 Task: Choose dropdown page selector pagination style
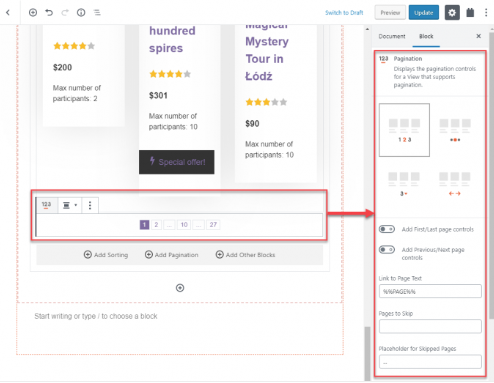point(404,183)
